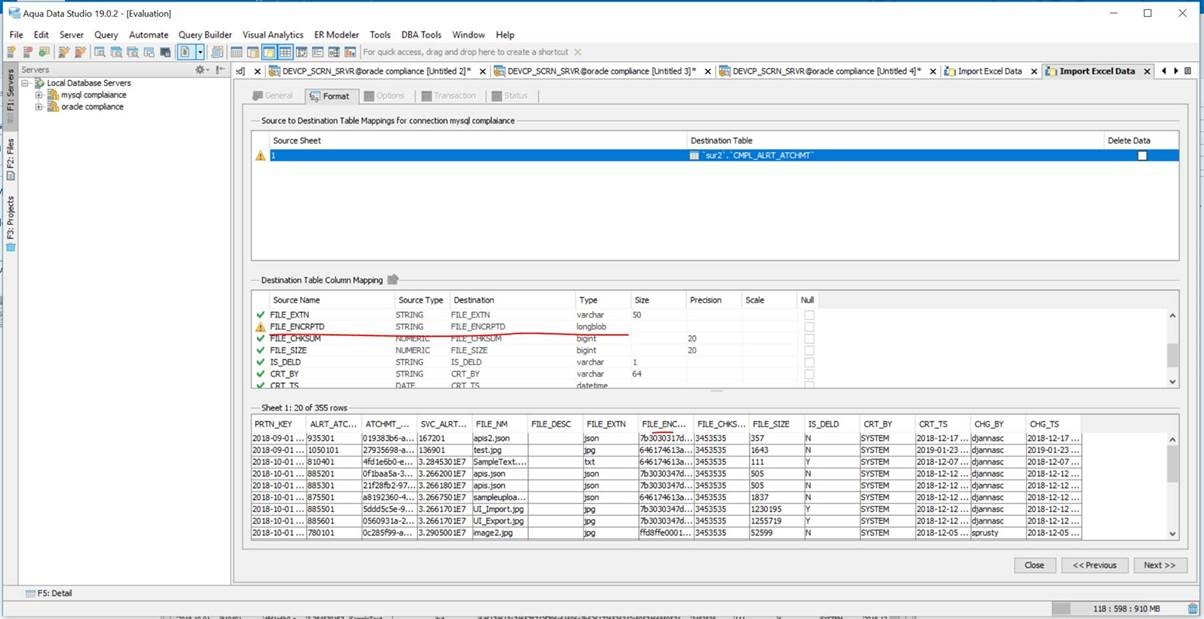1204x619 pixels.
Task: Click the Next >> button
Action: tap(1160, 565)
